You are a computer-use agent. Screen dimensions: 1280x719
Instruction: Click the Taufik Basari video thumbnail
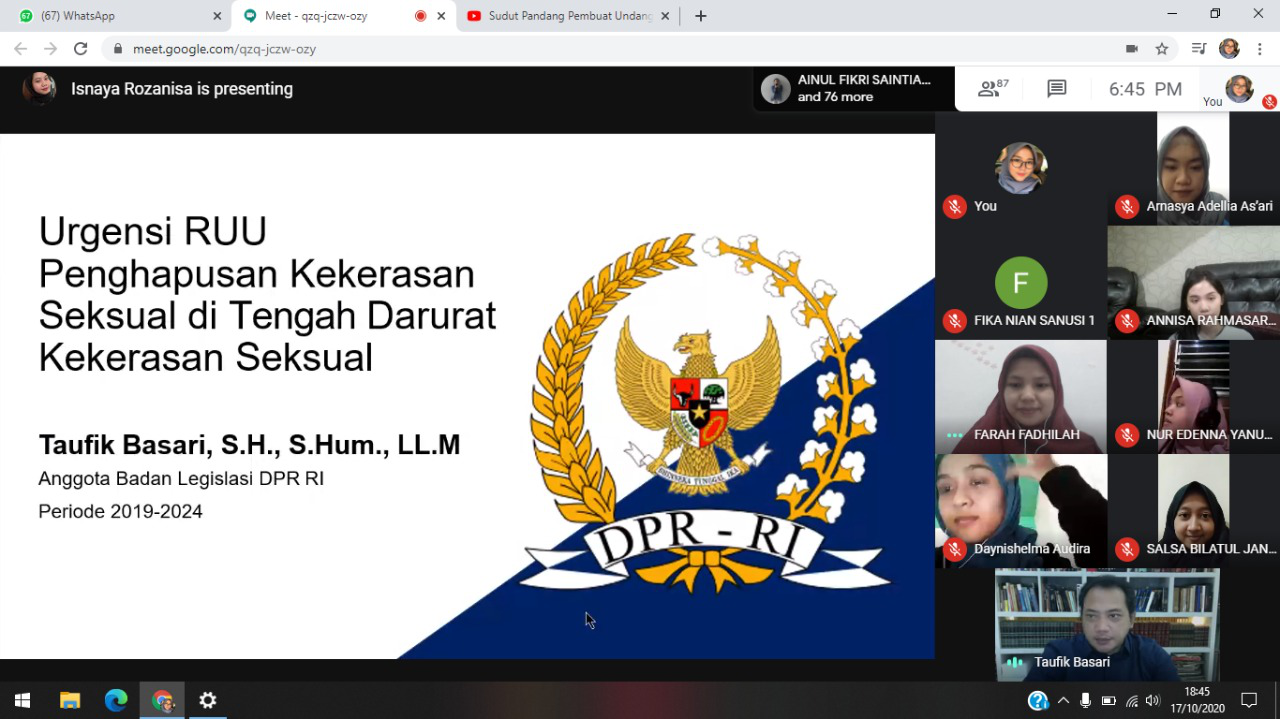1107,625
